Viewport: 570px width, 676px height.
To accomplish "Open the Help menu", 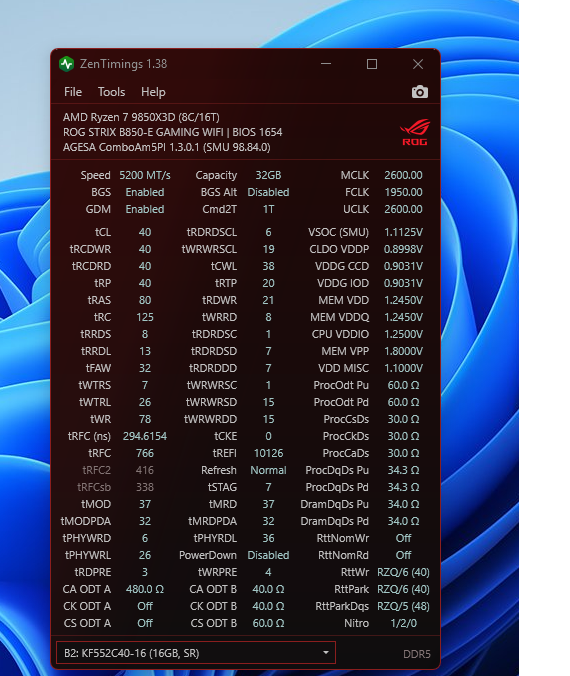I will (153, 92).
